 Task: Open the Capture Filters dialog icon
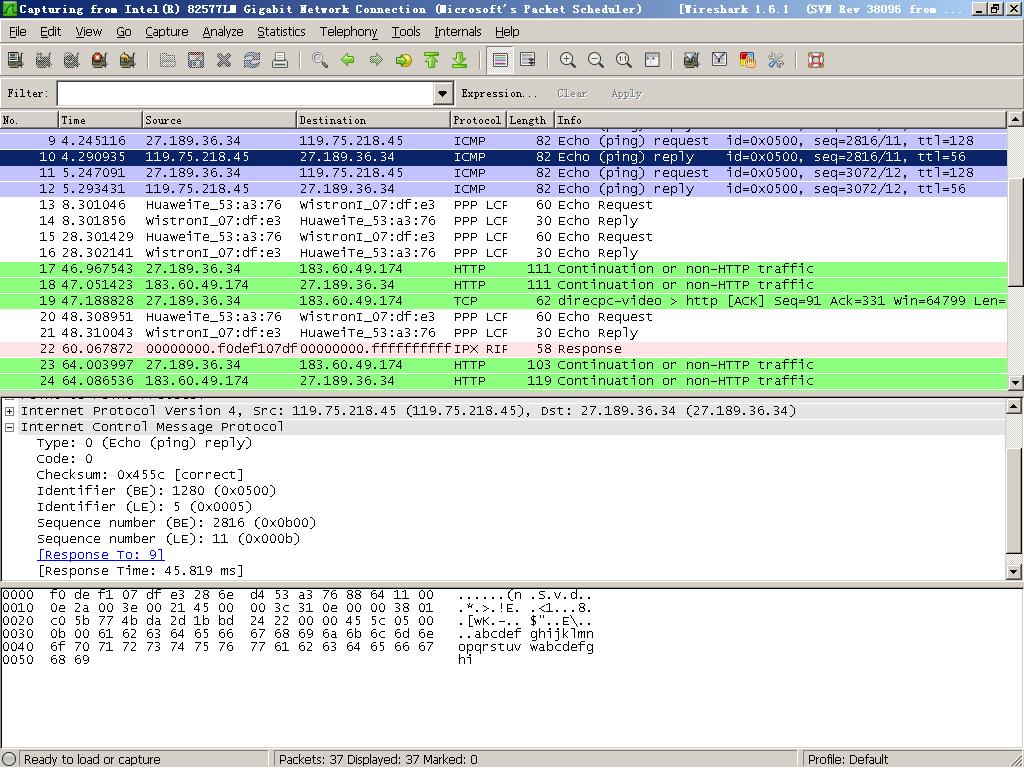pos(691,60)
